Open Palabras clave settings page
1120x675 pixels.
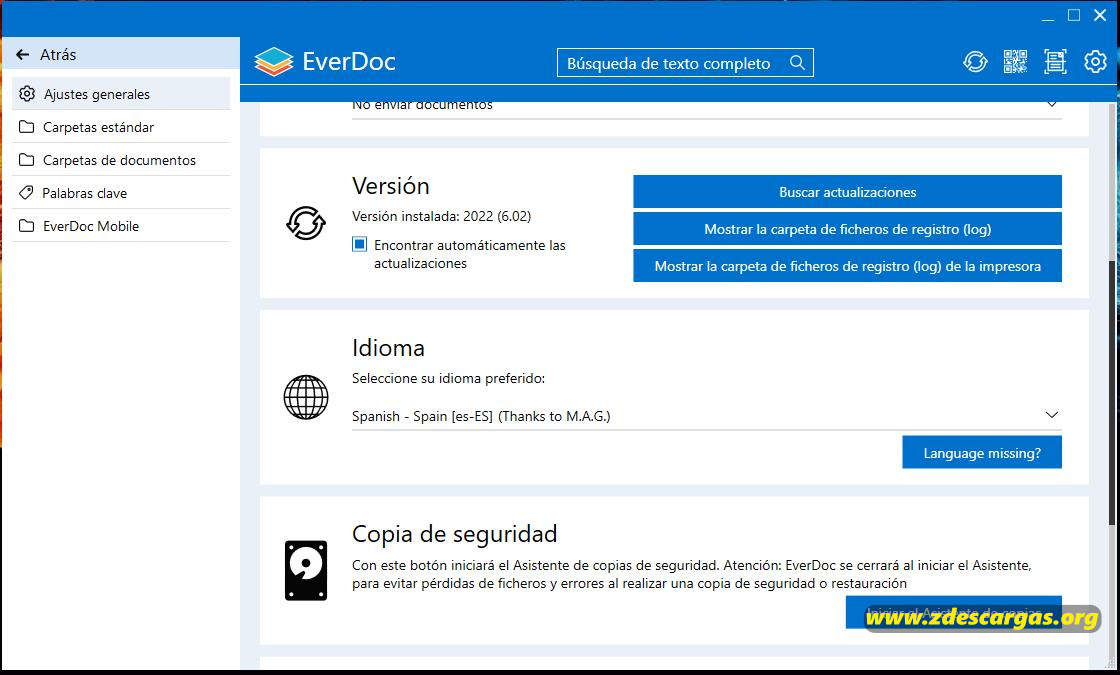(121, 193)
